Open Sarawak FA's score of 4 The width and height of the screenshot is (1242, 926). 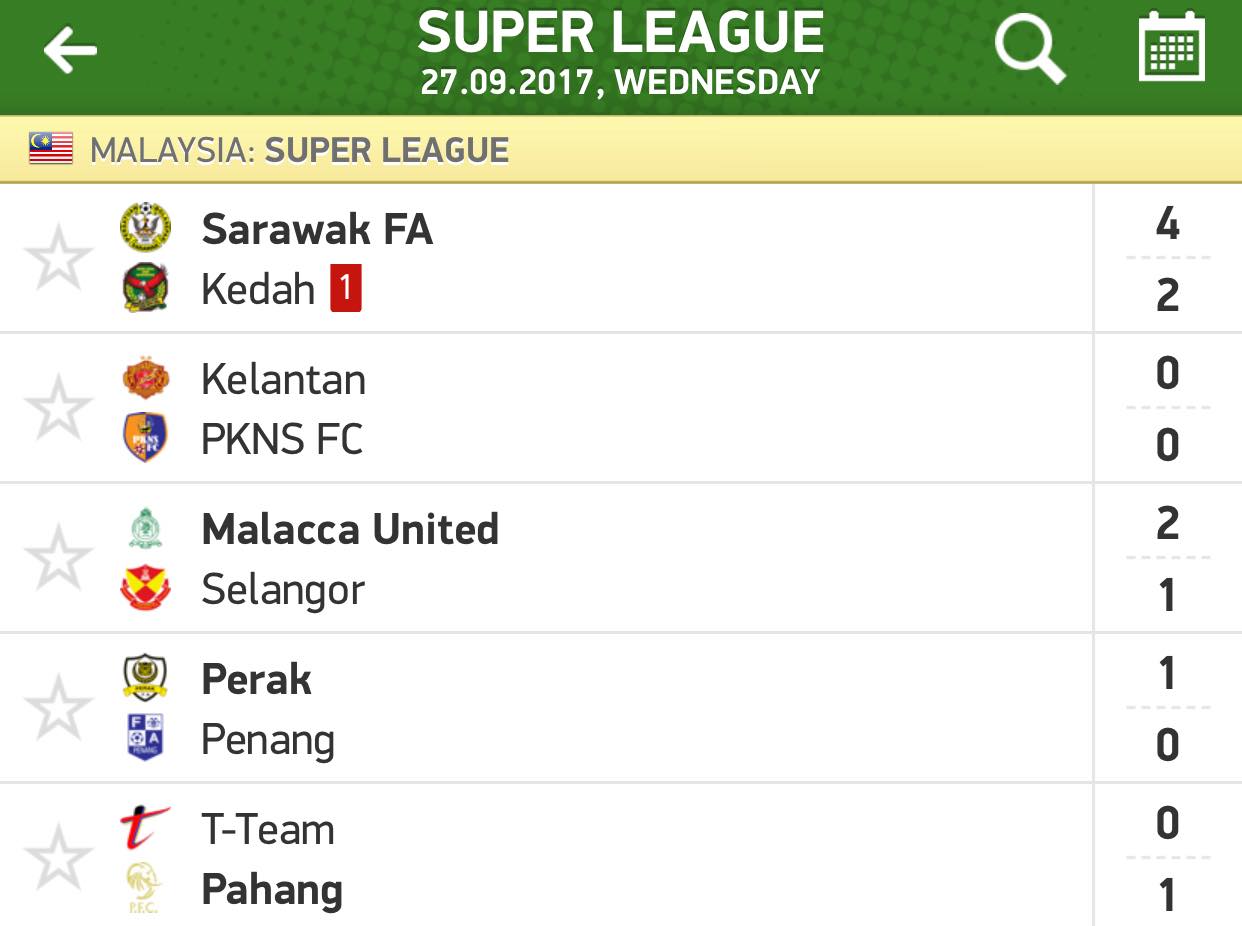pyautogui.click(x=1167, y=224)
